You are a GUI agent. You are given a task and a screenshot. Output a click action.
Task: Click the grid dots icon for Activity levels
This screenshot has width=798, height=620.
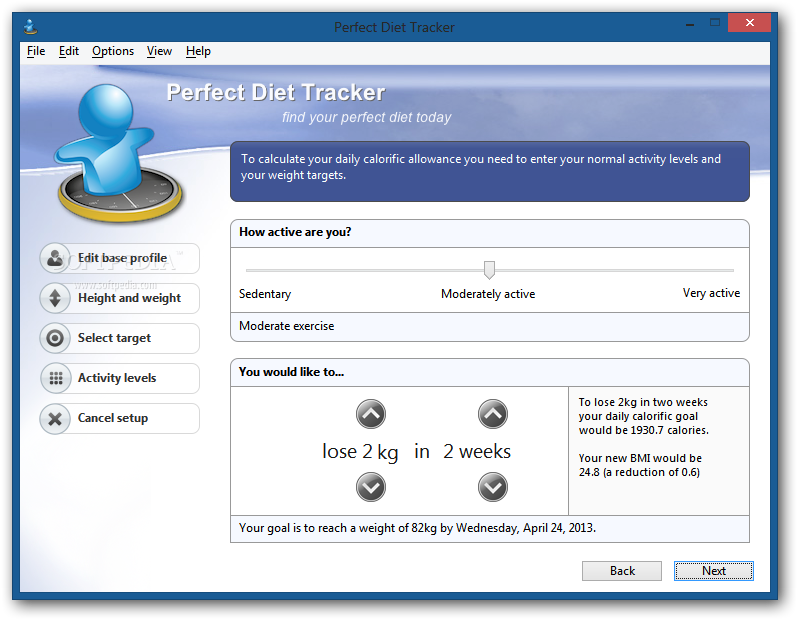(x=55, y=378)
